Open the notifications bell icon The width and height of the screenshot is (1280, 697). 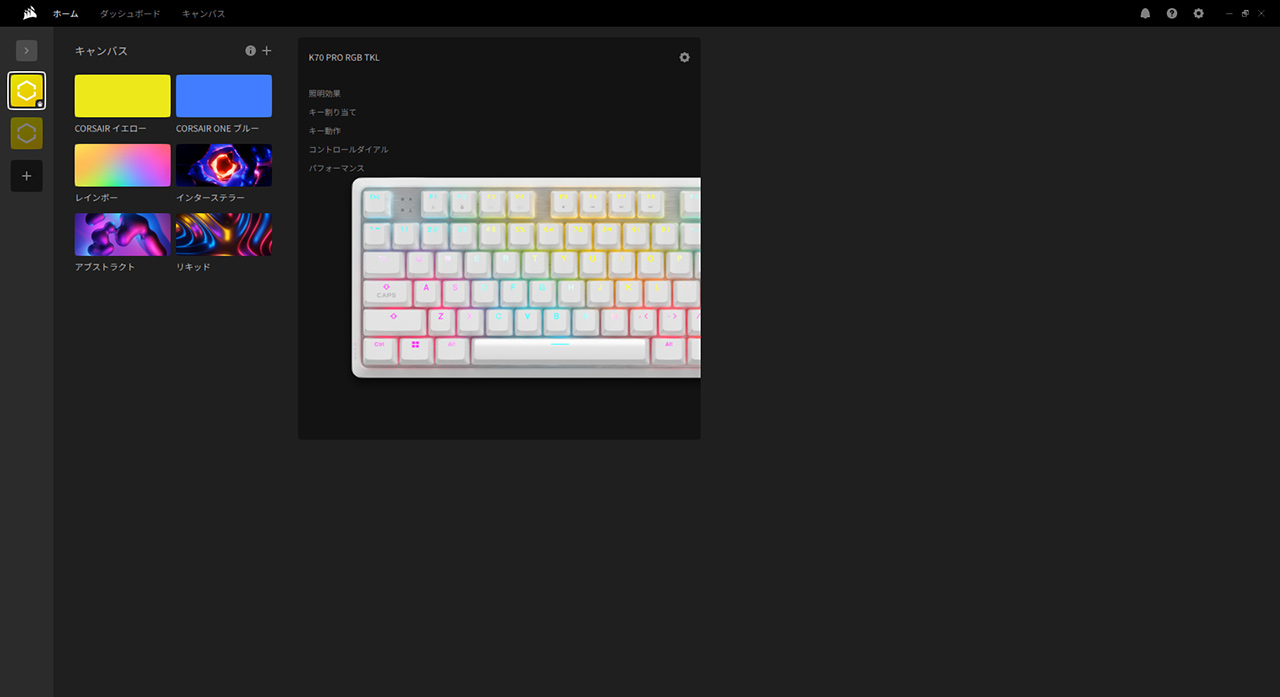(1145, 14)
